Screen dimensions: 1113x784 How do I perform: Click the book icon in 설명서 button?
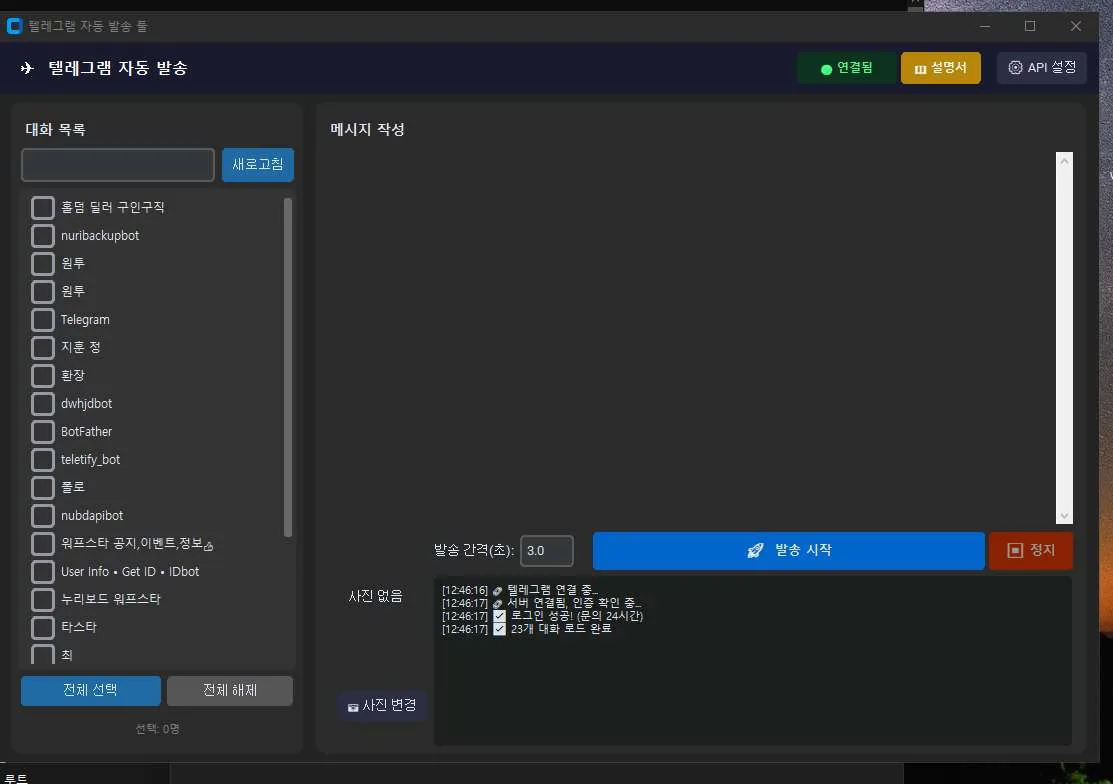point(921,69)
